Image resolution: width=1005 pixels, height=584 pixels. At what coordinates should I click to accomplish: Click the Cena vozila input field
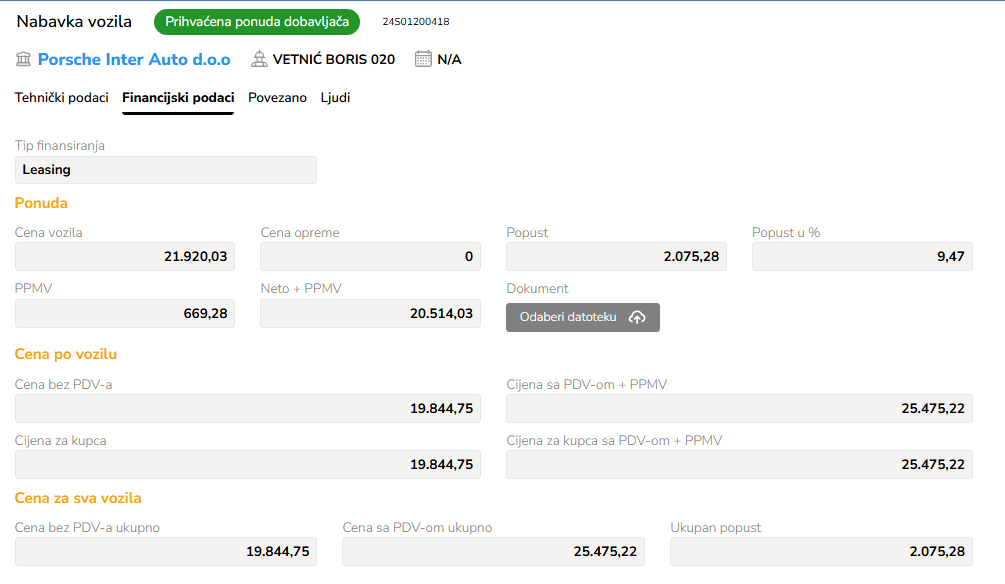125,256
